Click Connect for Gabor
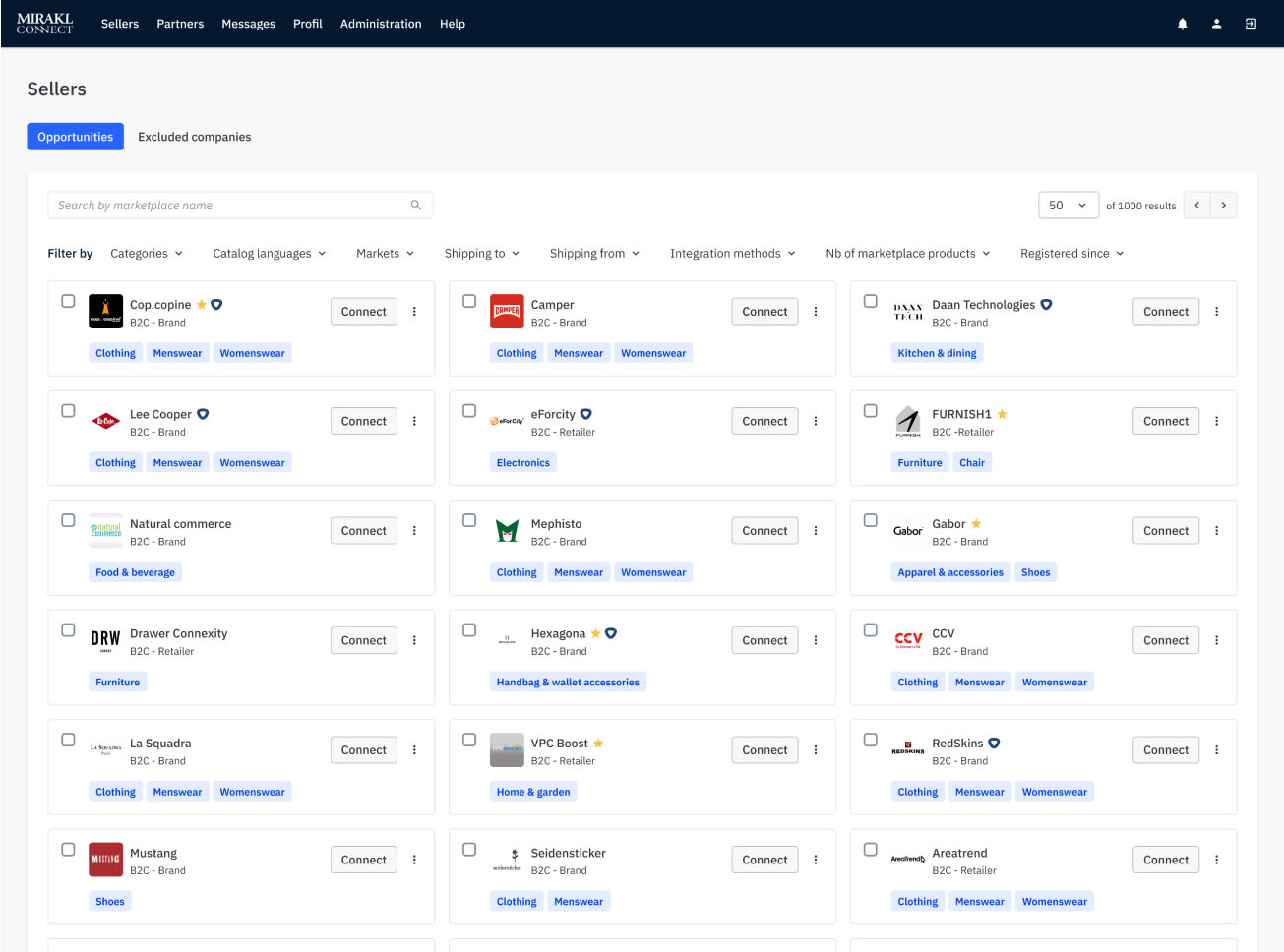Image resolution: width=1284 pixels, height=952 pixels. click(1166, 531)
